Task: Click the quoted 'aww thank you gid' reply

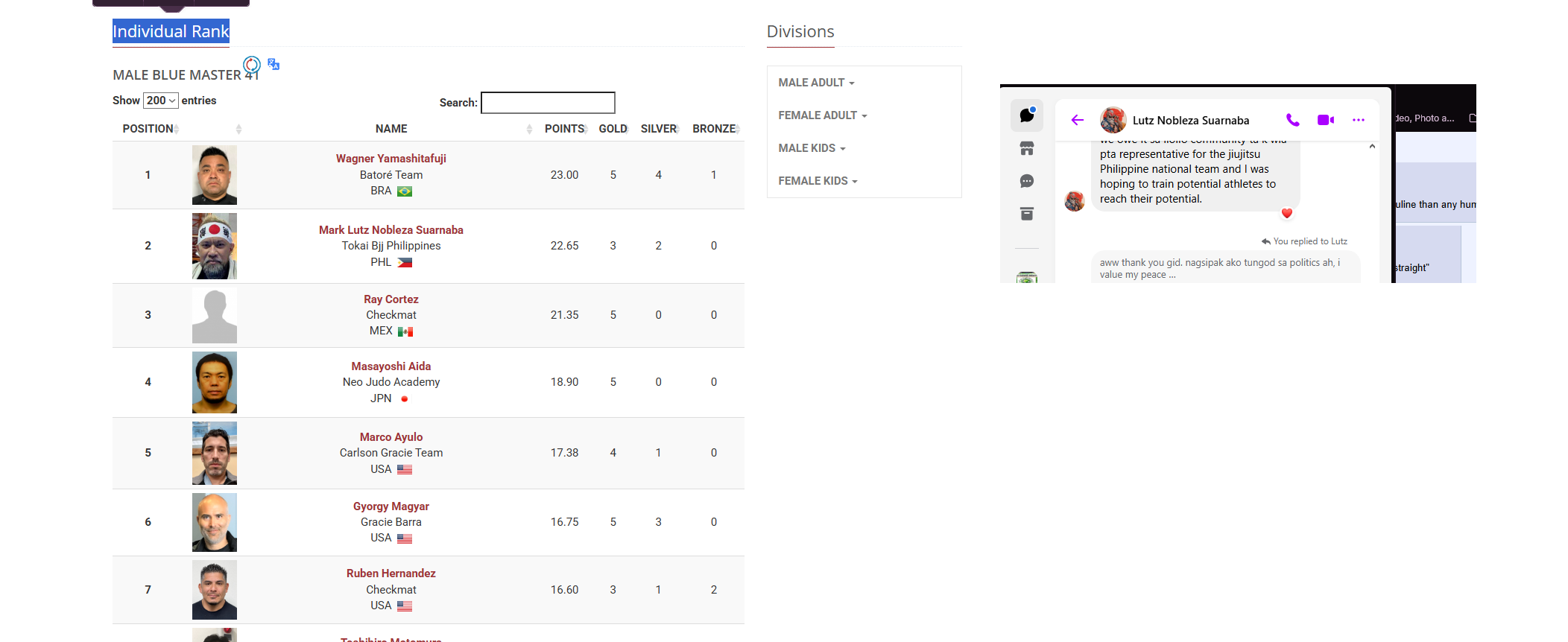Action: click(x=1225, y=268)
